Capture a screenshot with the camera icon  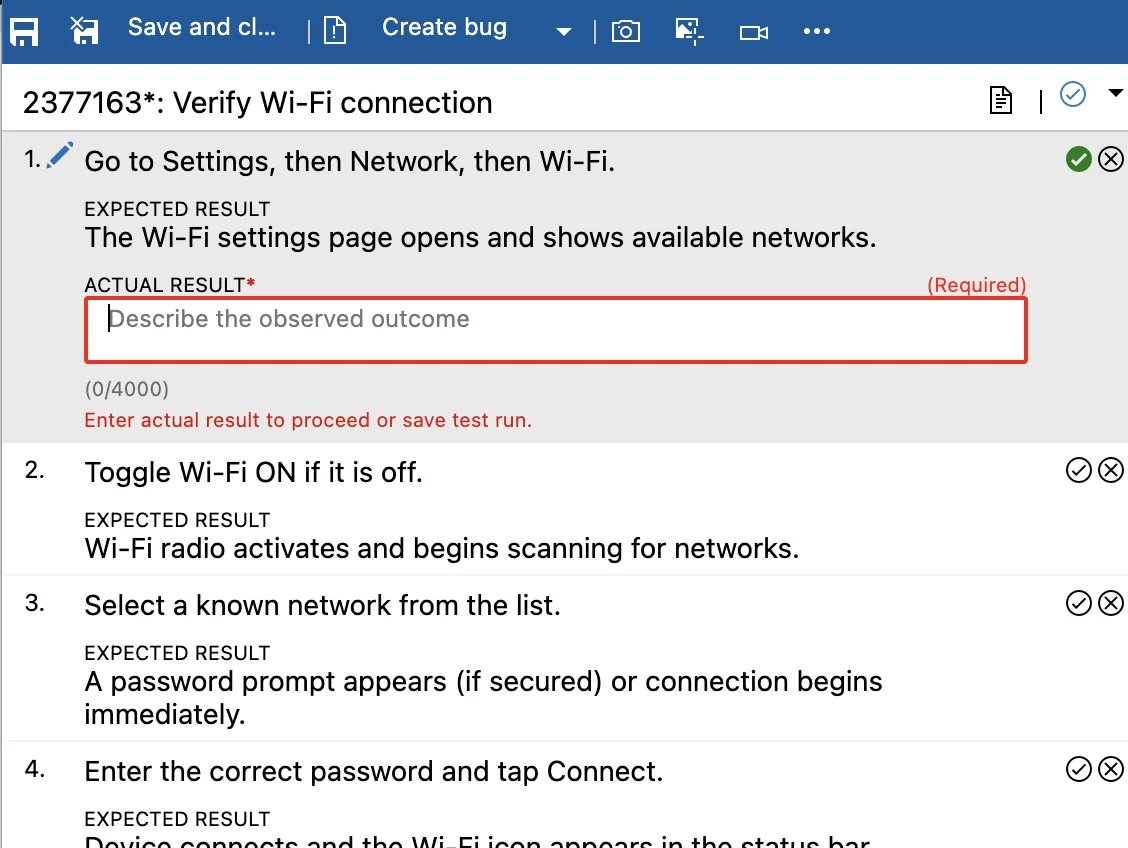point(626,31)
